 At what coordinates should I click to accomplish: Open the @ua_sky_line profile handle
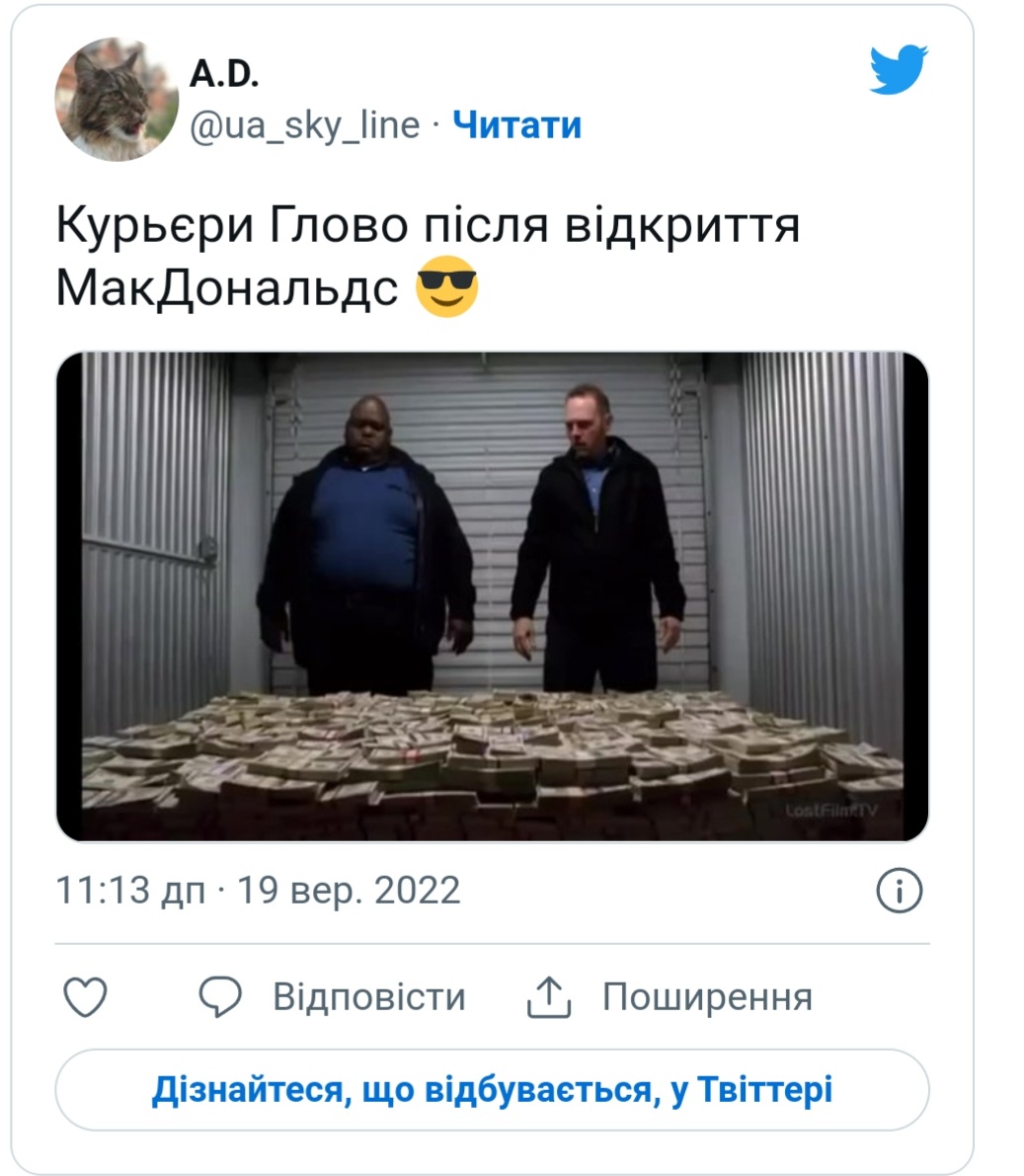[x=304, y=125]
